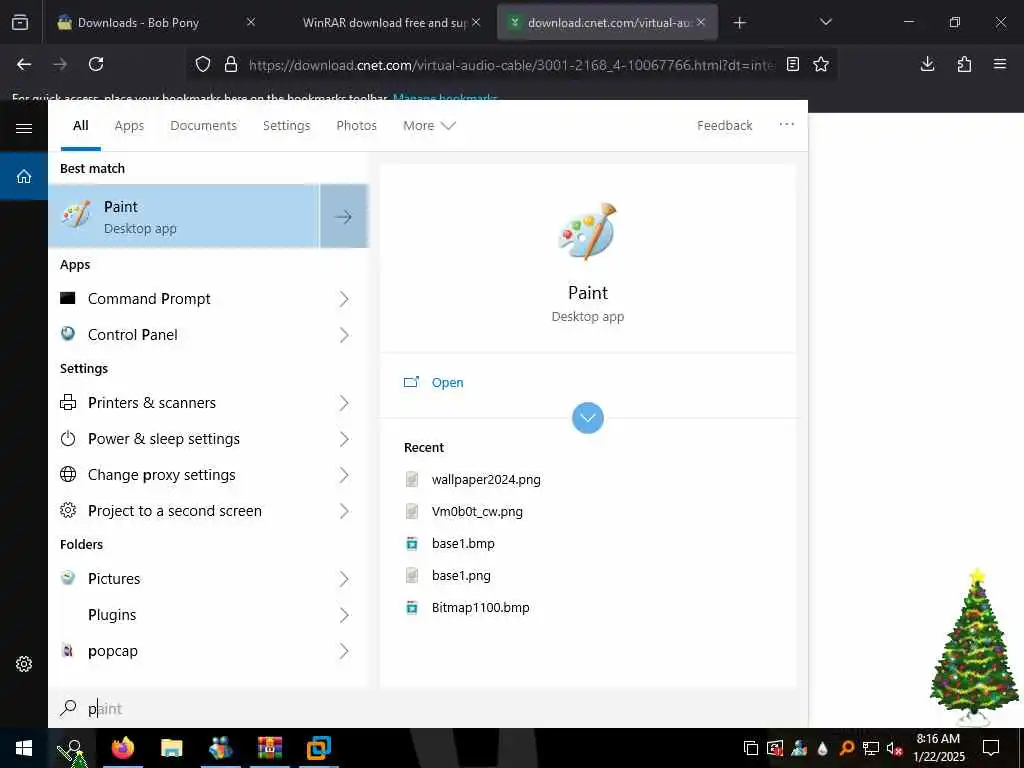Click the Feedback link
1024x768 pixels.
[x=724, y=125]
